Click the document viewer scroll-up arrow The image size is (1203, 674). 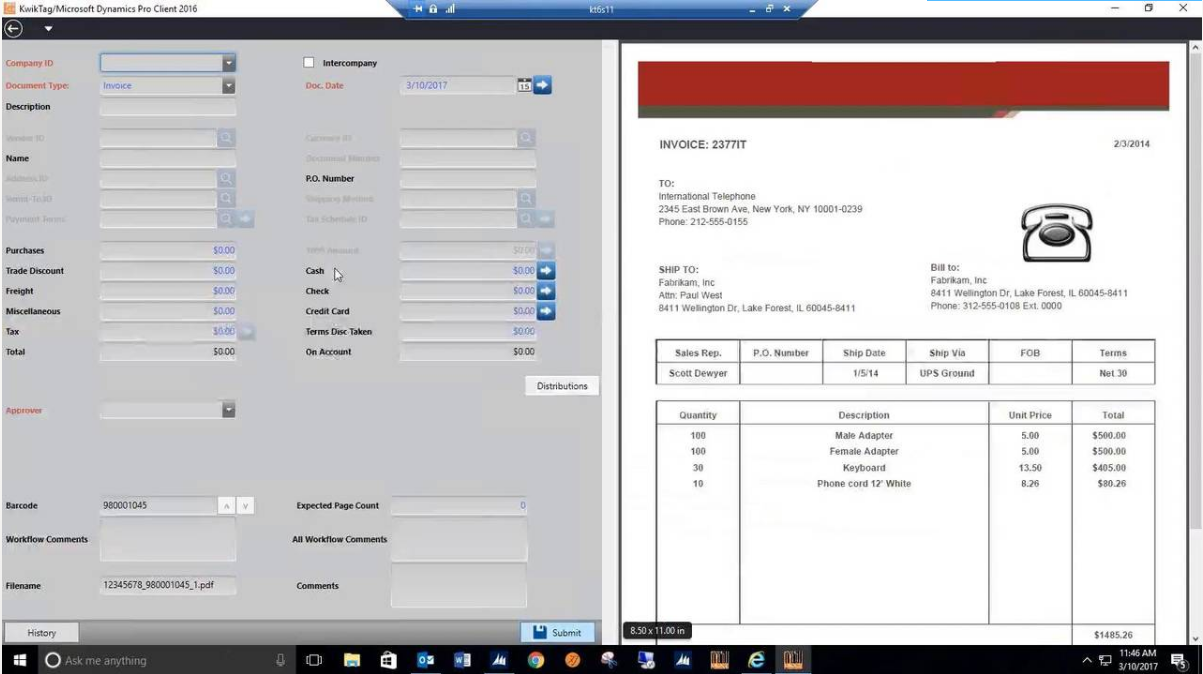[1196, 46]
